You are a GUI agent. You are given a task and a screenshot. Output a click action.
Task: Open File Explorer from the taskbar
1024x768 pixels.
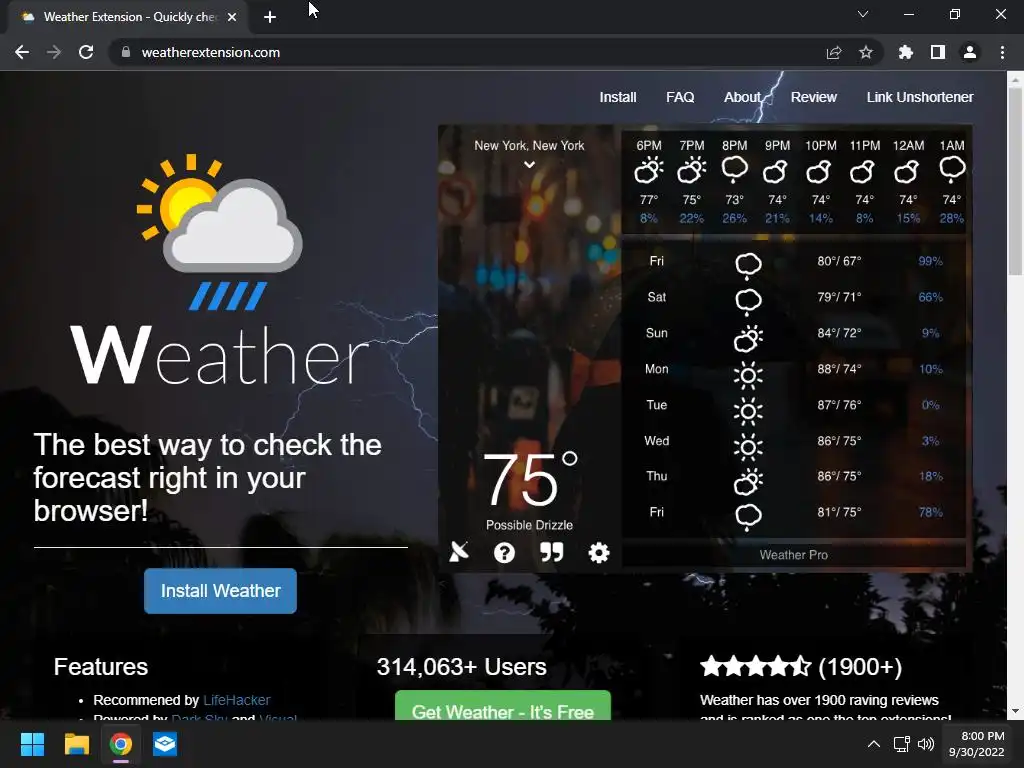coord(77,744)
